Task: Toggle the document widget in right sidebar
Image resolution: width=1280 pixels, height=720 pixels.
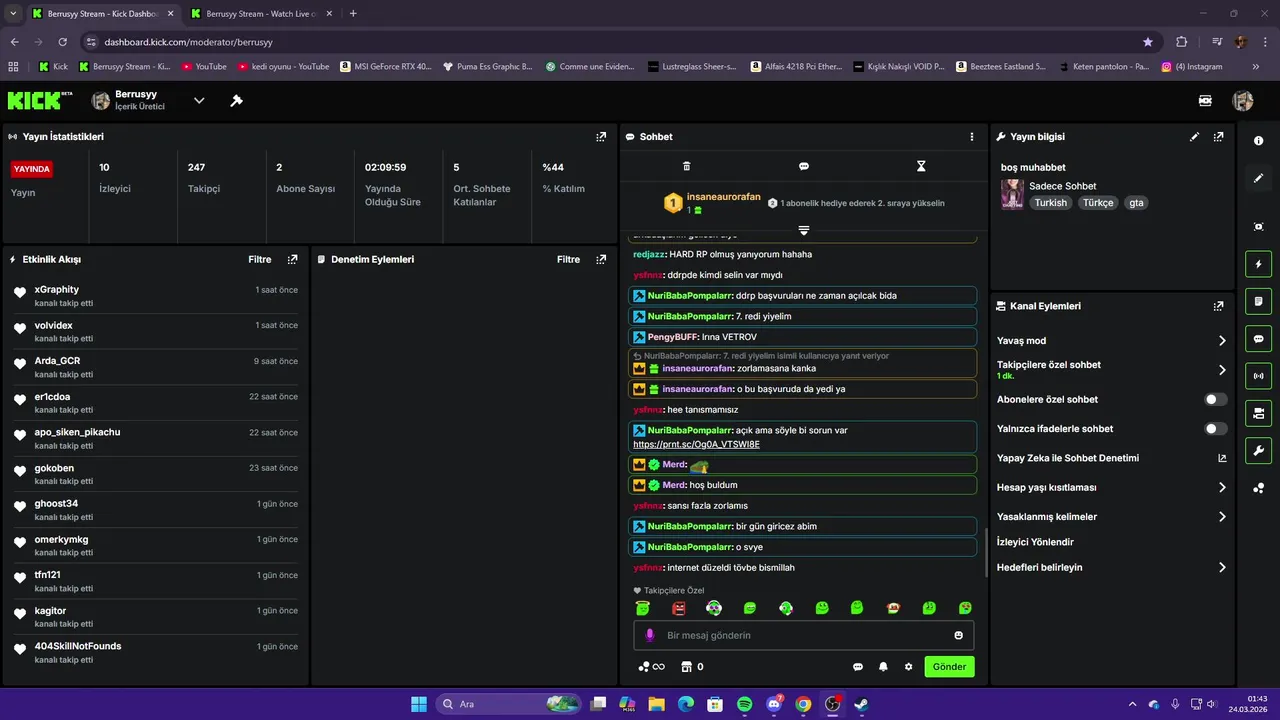Action: pyautogui.click(x=1258, y=301)
